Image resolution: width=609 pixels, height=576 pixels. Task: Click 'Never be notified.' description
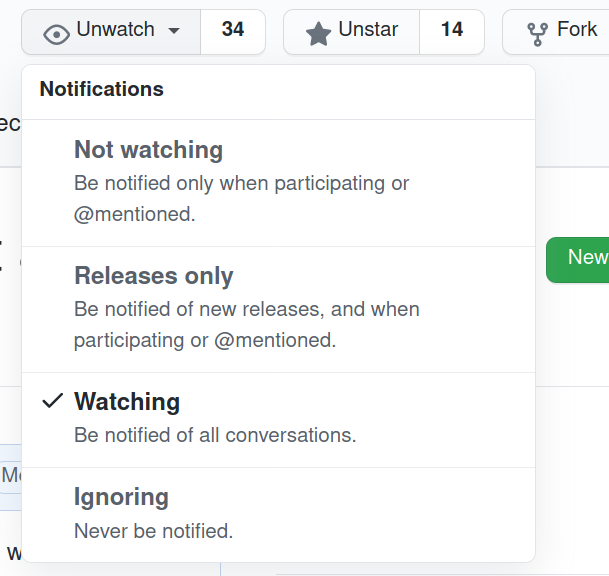pyautogui.click(x=153, y=531)
